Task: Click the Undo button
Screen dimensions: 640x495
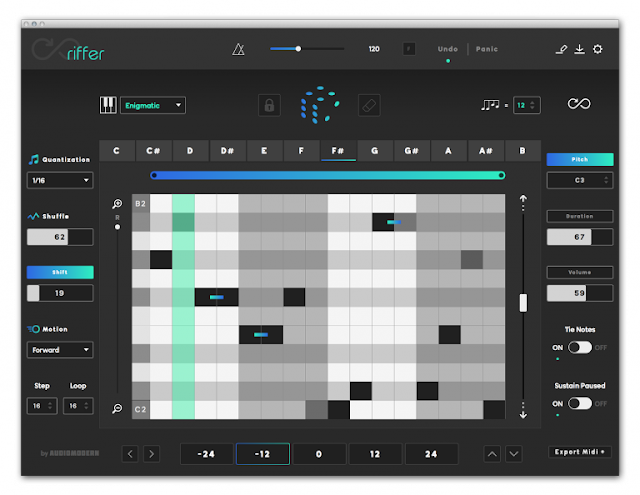Action: (x=448, y=49)
